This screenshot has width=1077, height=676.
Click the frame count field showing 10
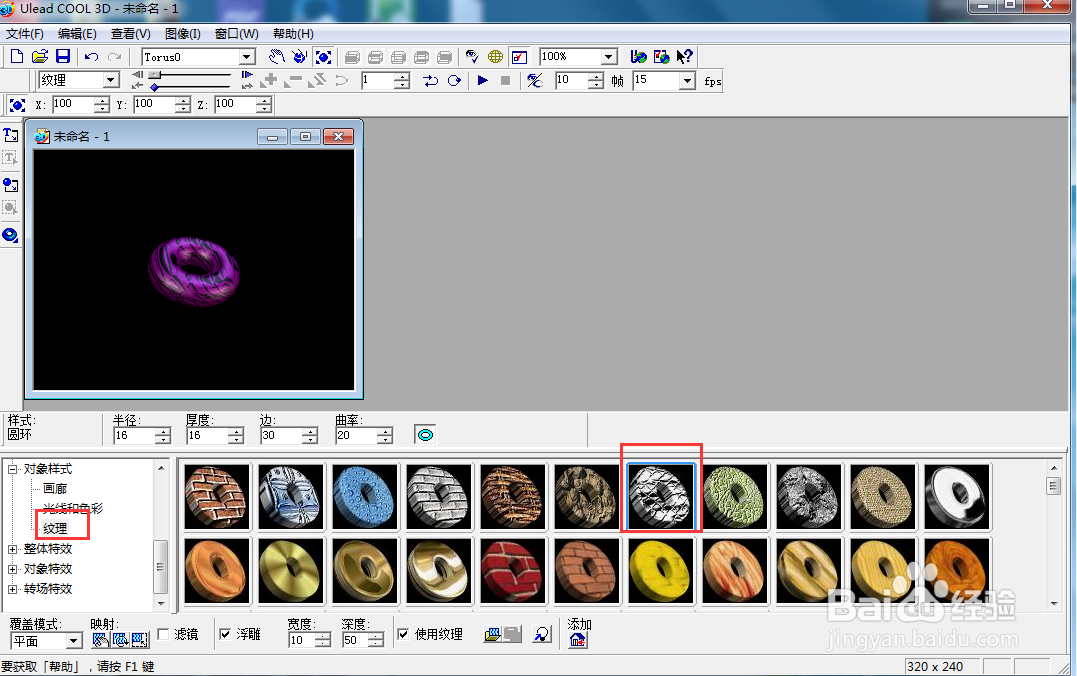coord(571,80)
